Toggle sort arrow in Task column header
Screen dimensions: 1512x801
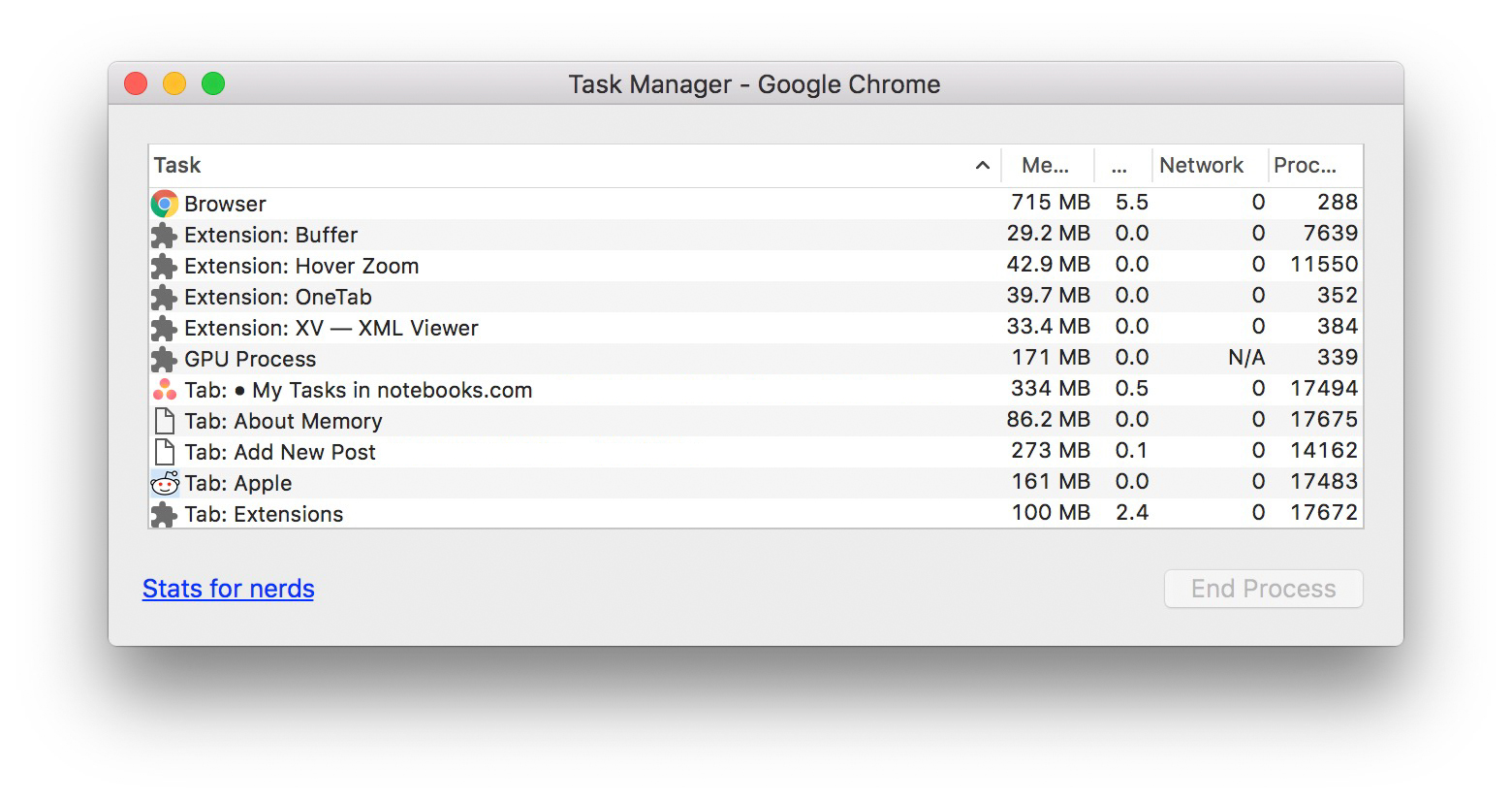[982, 166]
